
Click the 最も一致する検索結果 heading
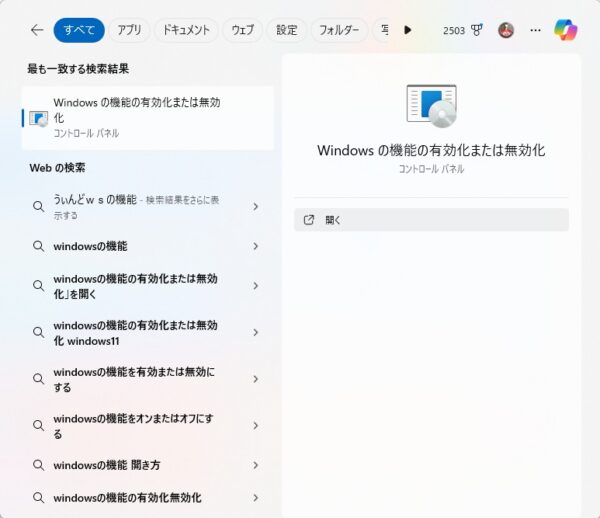click(78, 69)
